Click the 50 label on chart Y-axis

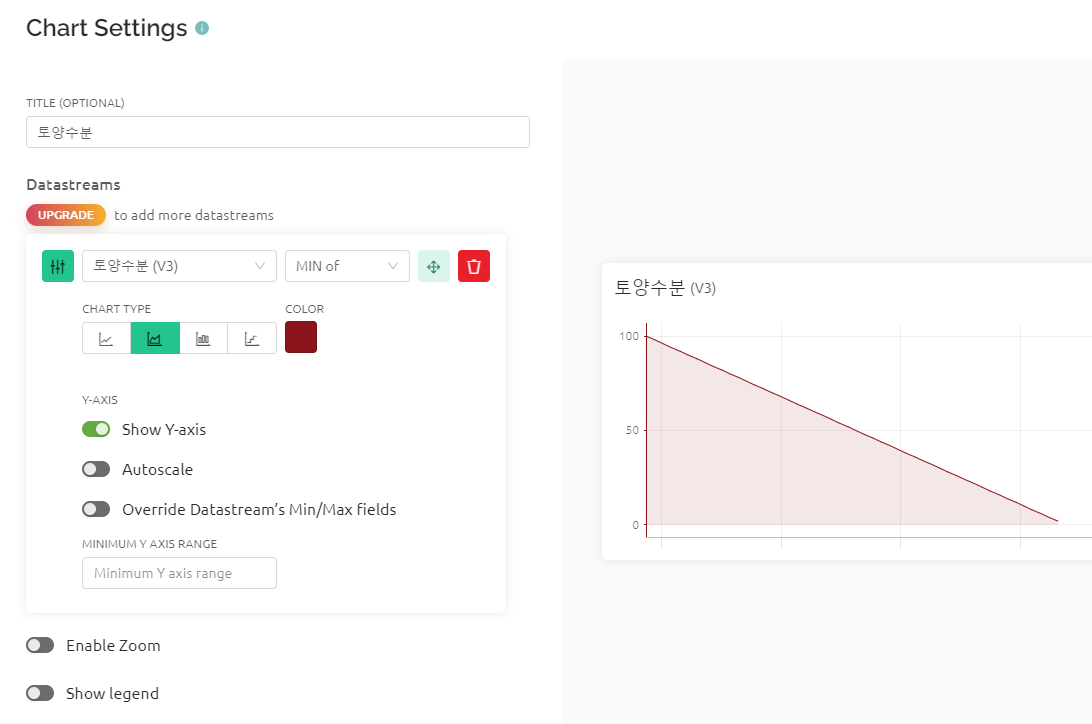[632, 430]
